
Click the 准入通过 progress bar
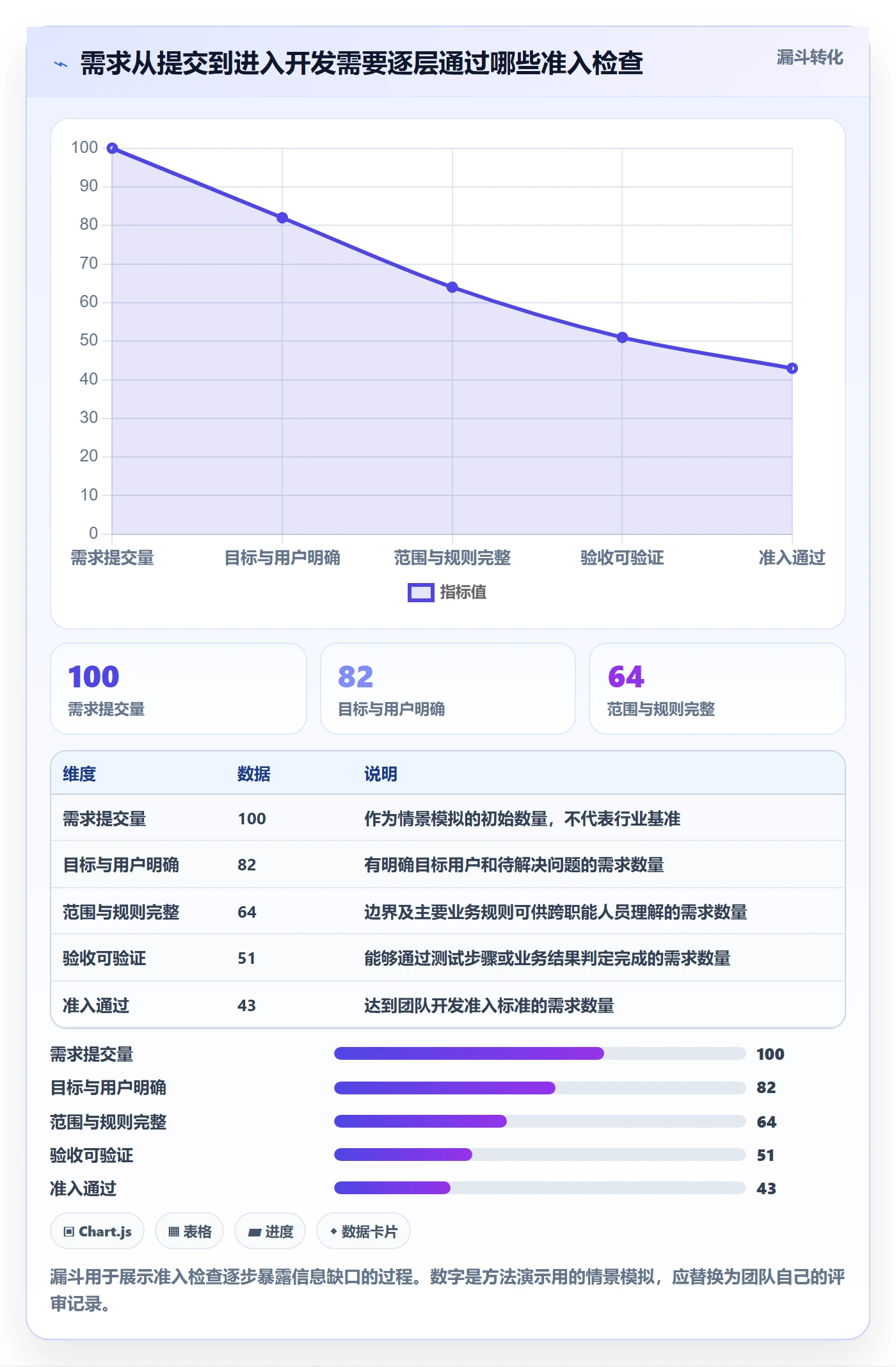pos(540,1188)
